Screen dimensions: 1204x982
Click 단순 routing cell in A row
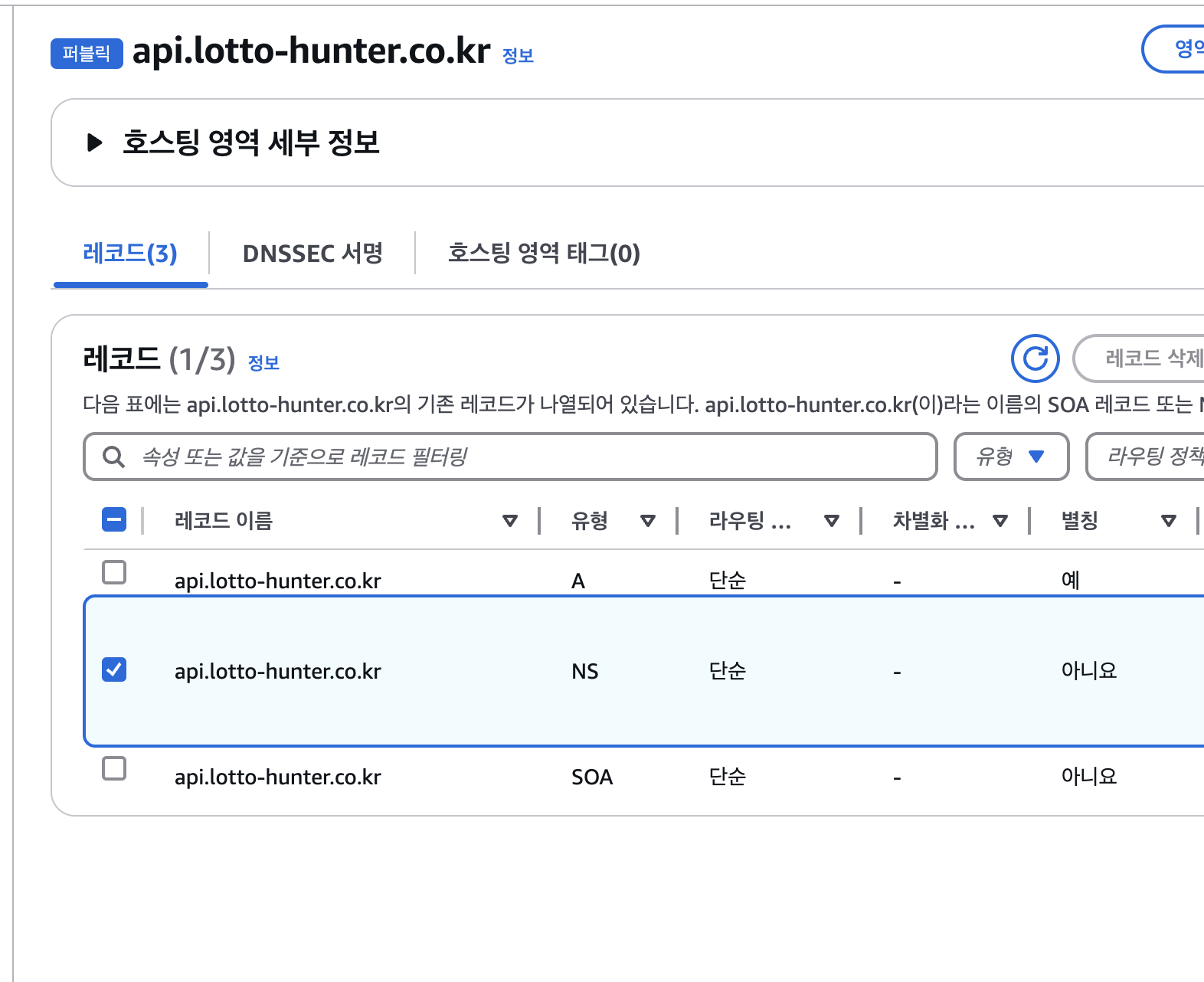pos(728,580)
